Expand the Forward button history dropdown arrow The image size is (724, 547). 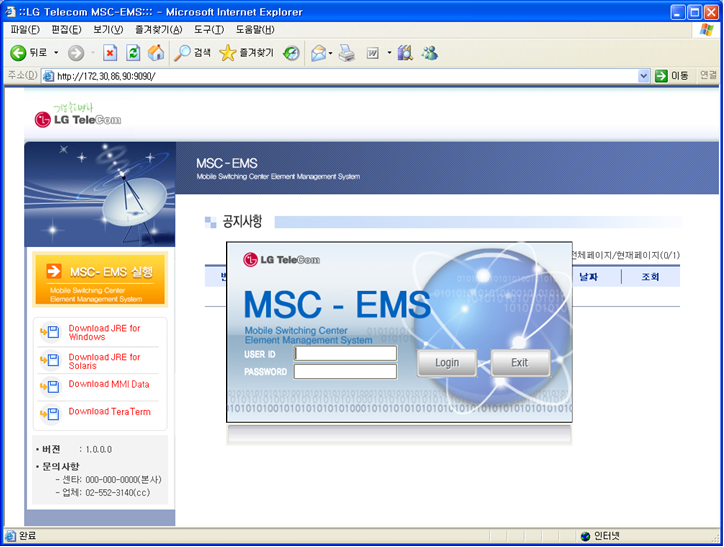click(92, 53)
